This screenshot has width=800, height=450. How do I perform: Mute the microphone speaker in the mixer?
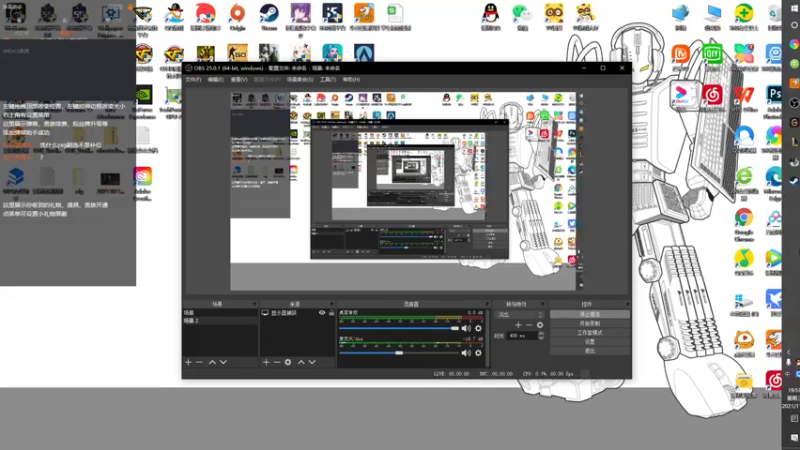pyautogui.click(x=466, y=353)
